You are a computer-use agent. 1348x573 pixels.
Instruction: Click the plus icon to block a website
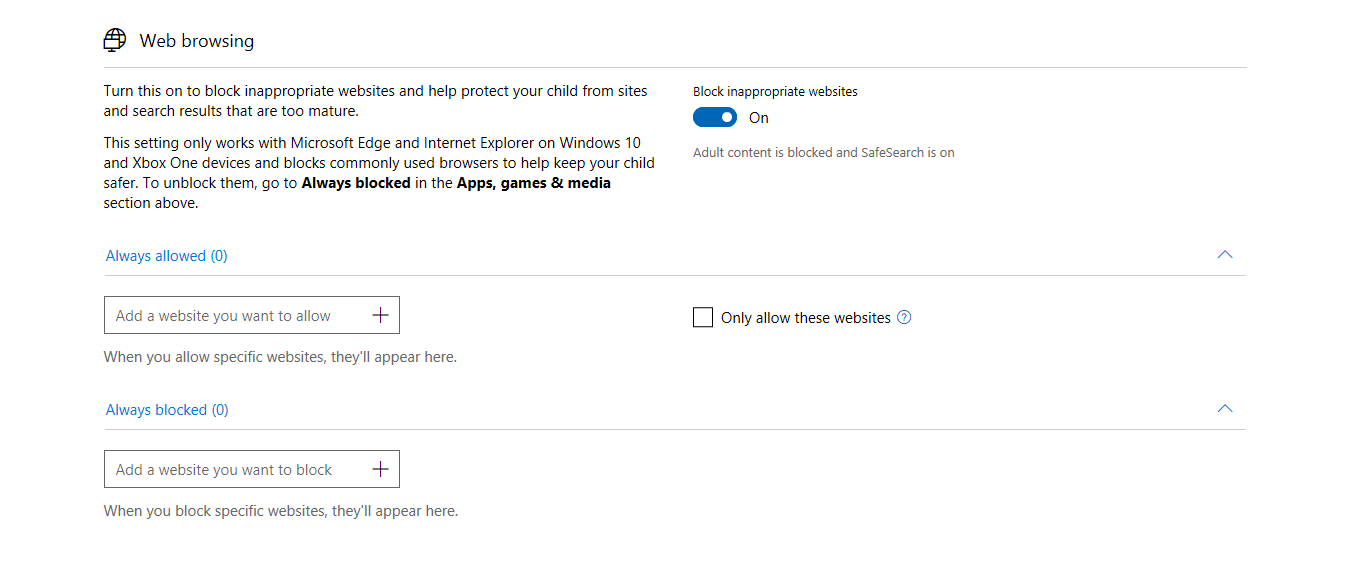[x=380, y=469]
